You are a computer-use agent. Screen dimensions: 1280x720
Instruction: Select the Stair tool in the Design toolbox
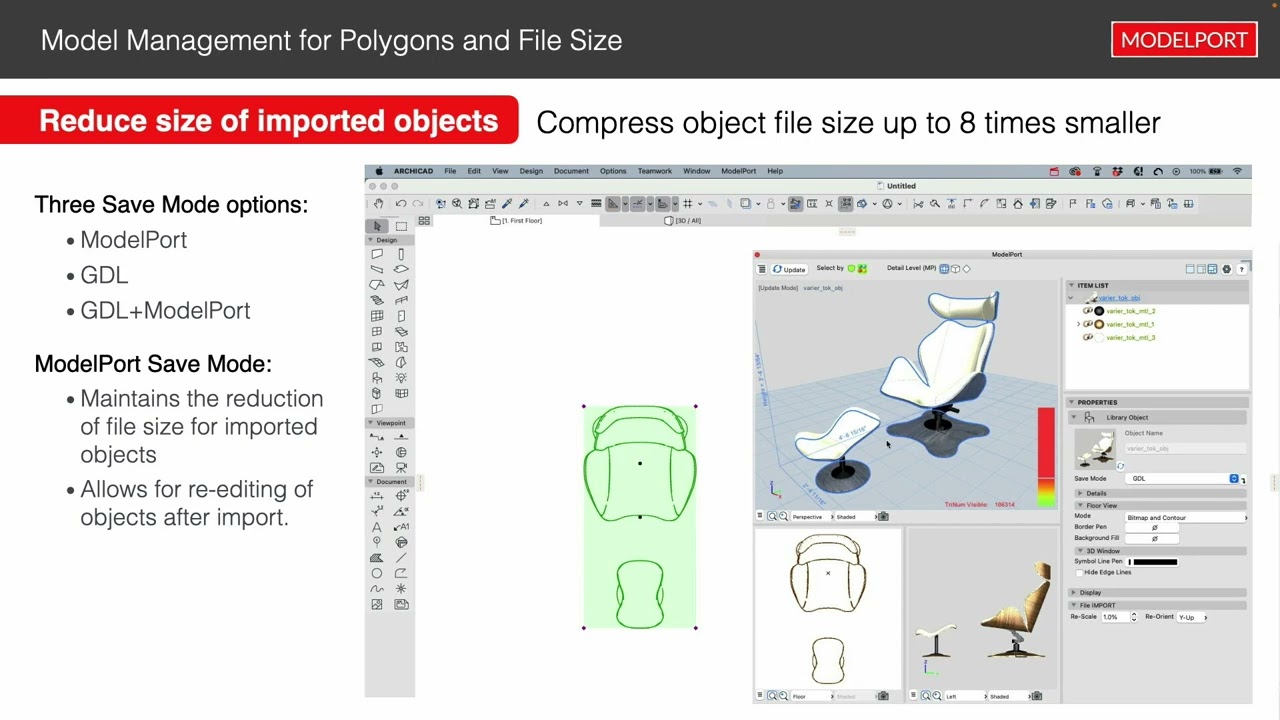377,300
